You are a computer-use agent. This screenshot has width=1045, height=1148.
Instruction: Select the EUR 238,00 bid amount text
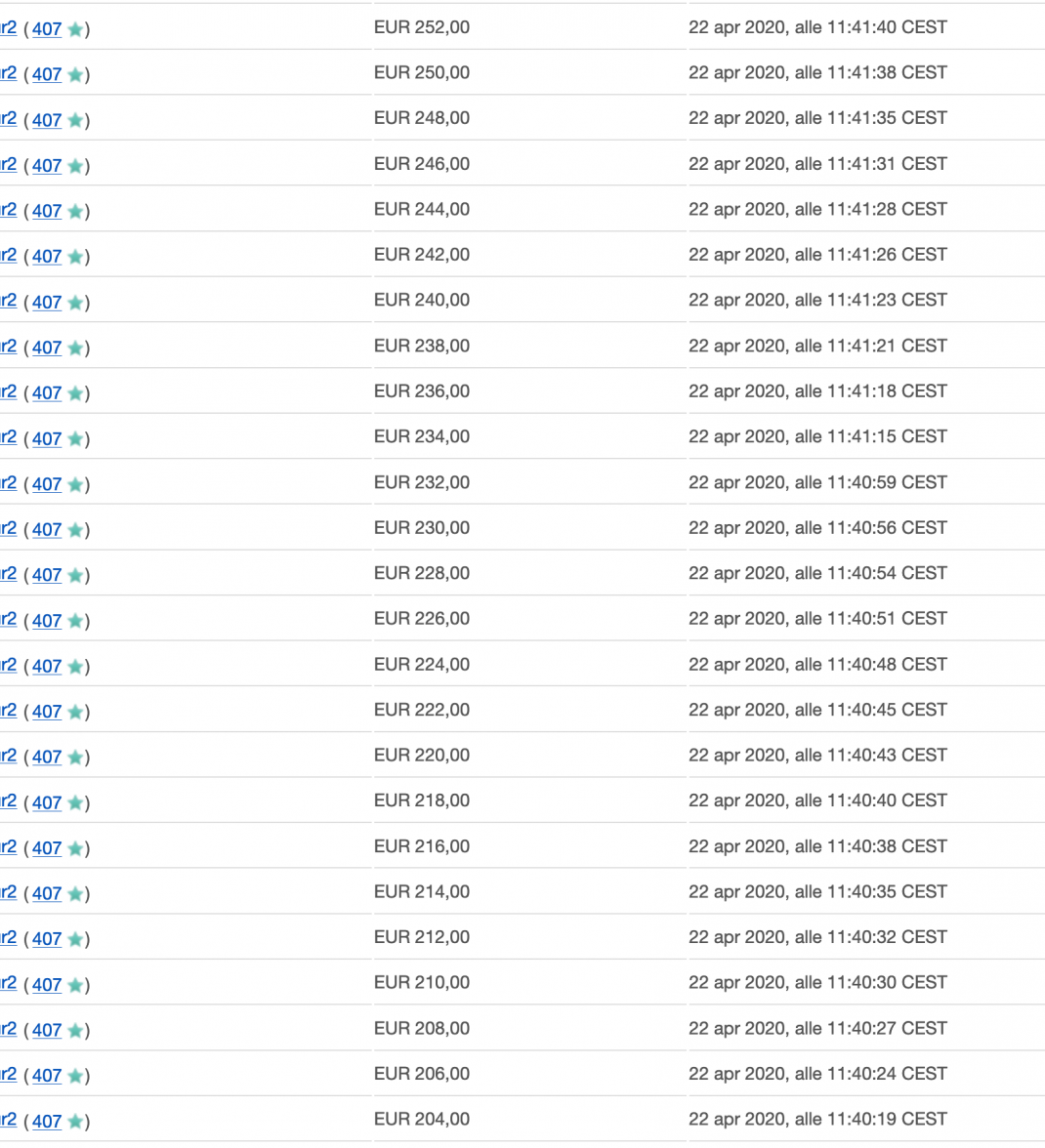[422, 346]
